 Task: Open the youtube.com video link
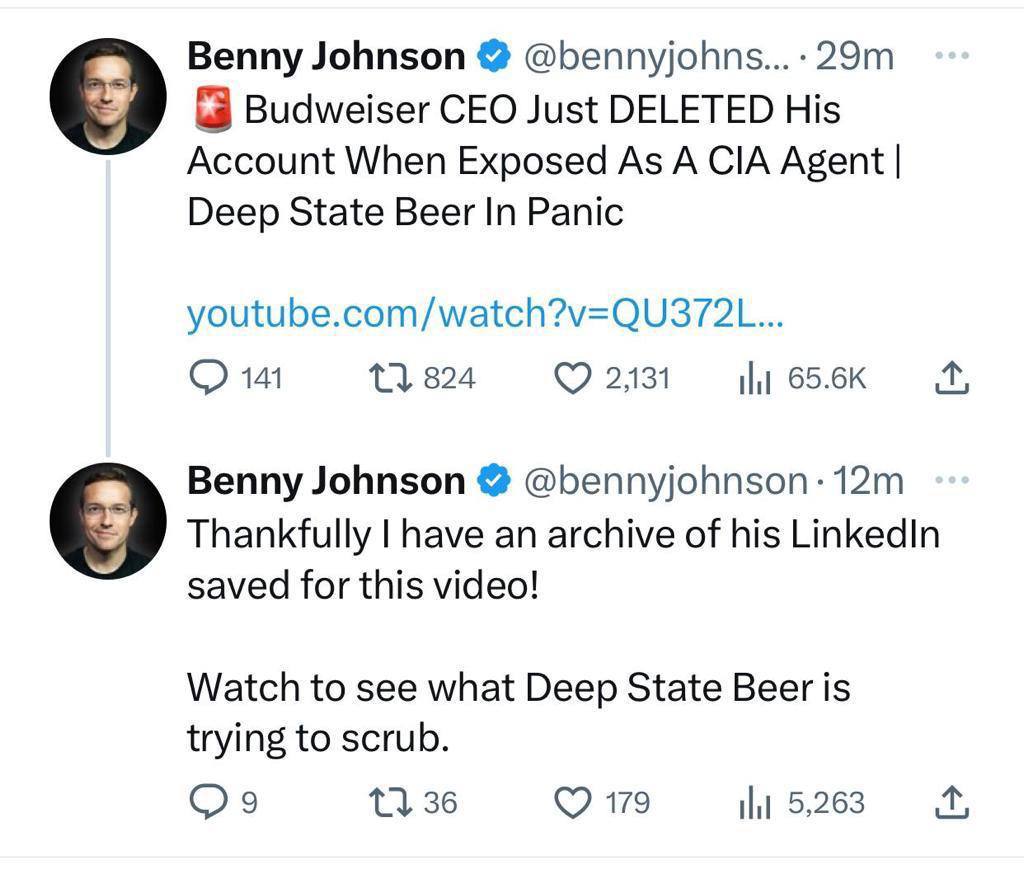point(486,314)
